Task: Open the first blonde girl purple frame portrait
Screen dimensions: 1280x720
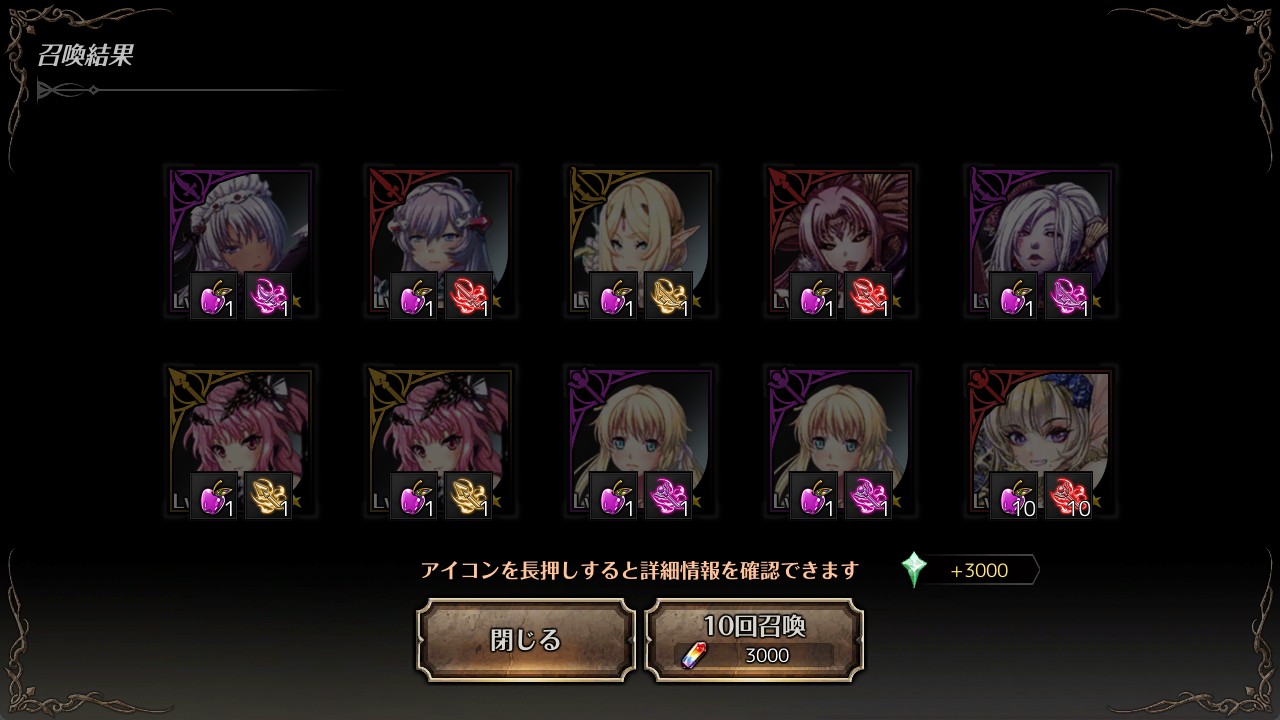Action: click(x=641, y=442)
